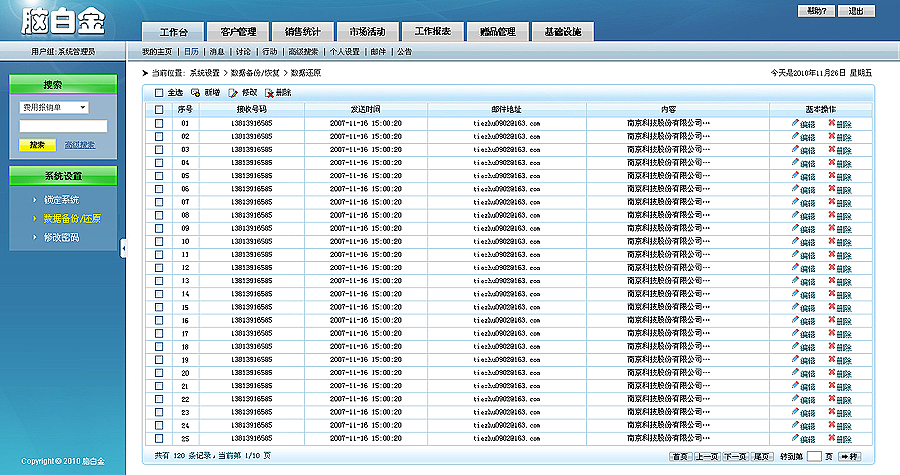Go to 尾页 last page
Screen dimensions: 900x475
click(762, 457)
